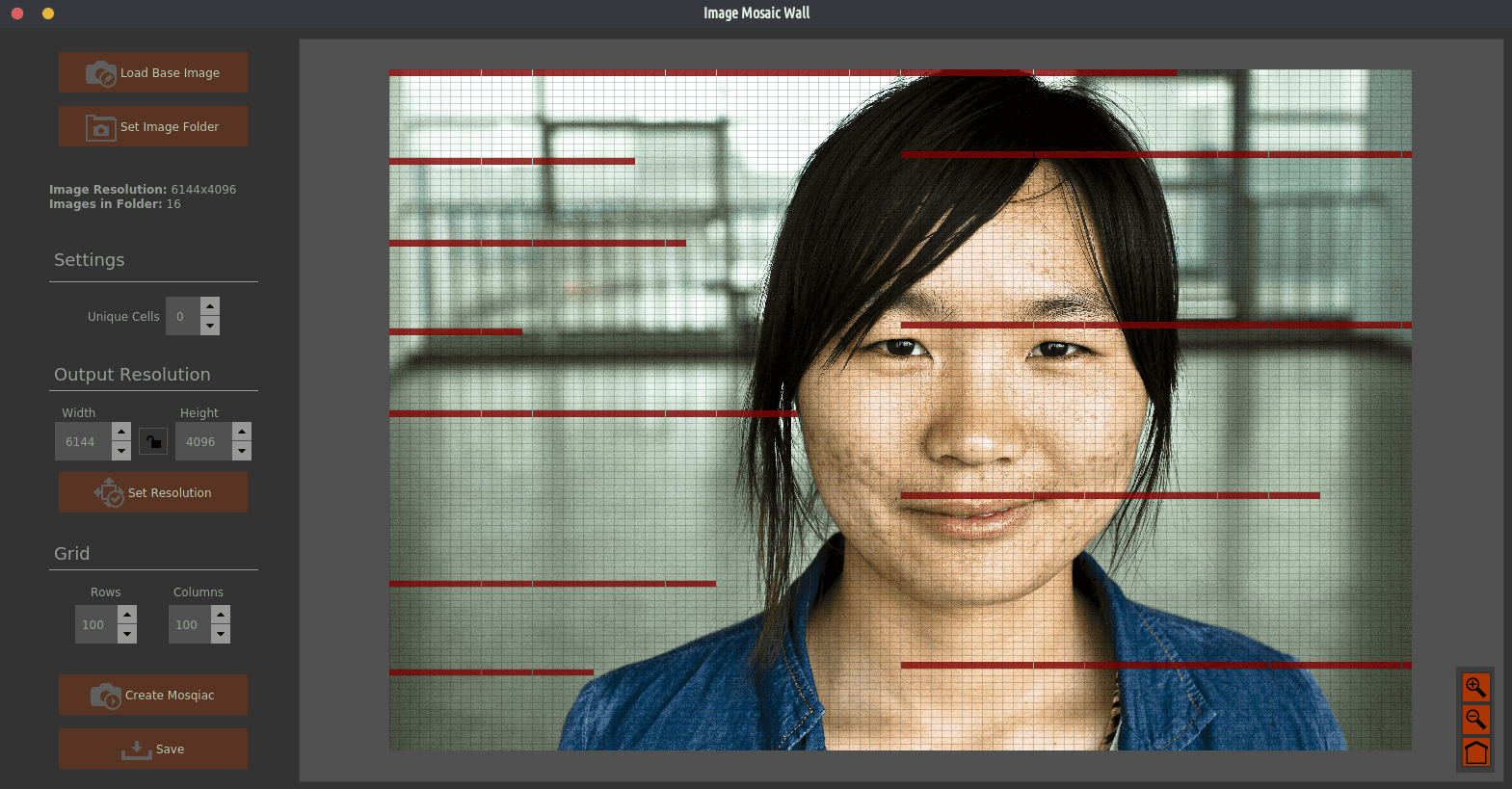Click the red close window button

point(17,13)
